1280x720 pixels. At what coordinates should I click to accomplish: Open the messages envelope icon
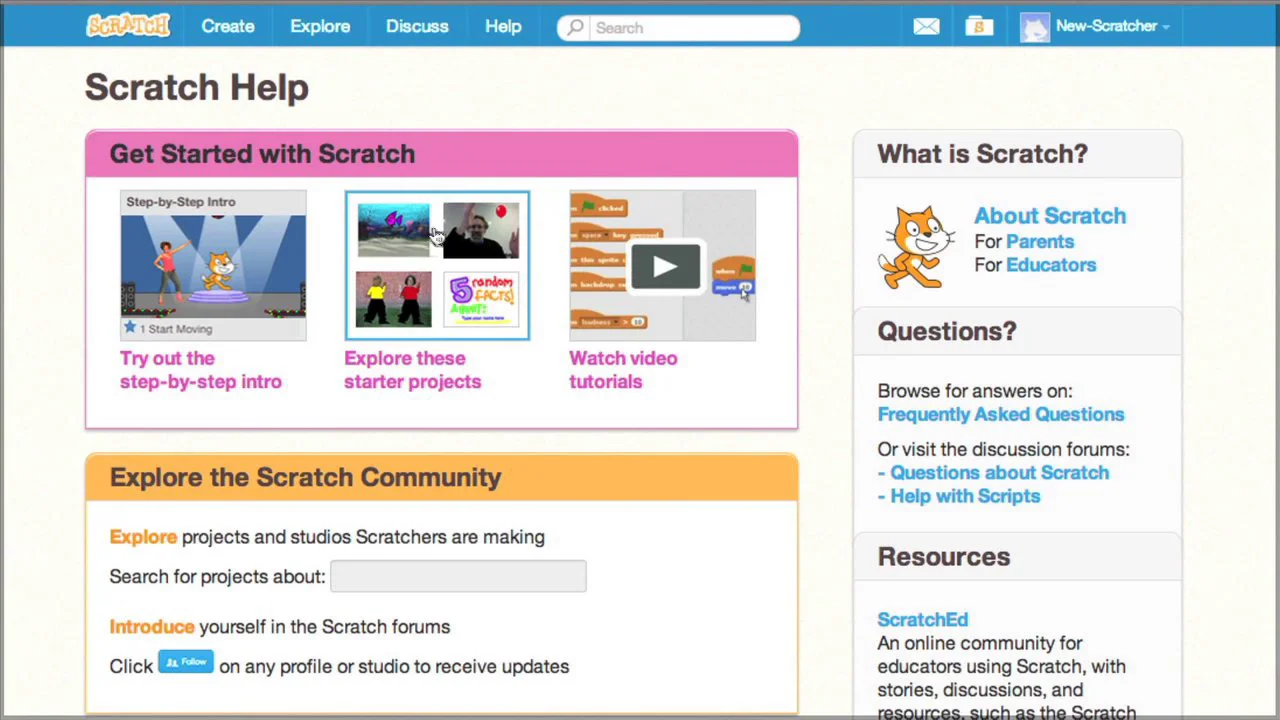point(926,27)
